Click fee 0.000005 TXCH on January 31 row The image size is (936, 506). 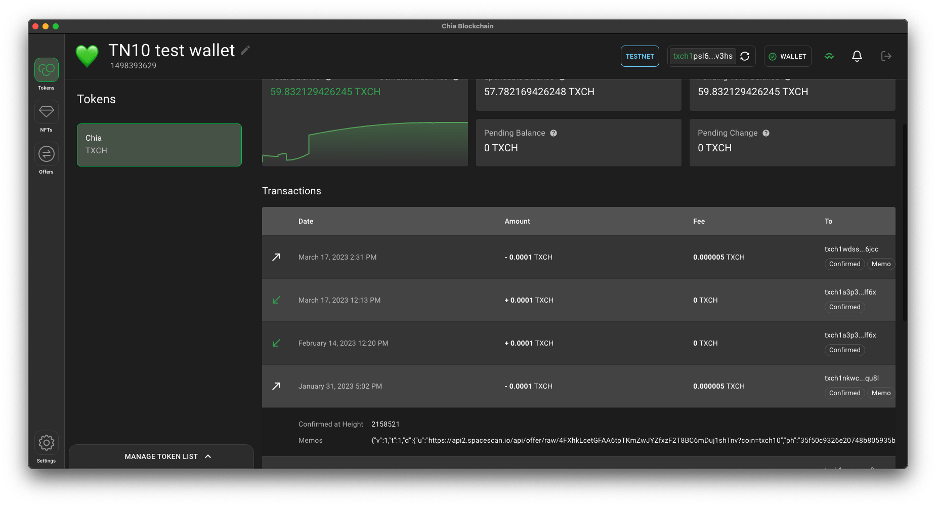(719, 386)
